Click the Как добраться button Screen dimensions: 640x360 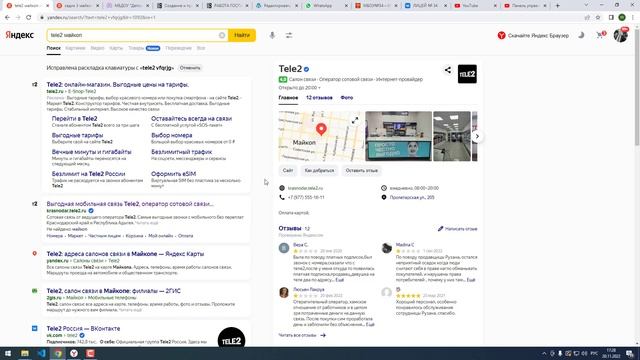(319, 171)
